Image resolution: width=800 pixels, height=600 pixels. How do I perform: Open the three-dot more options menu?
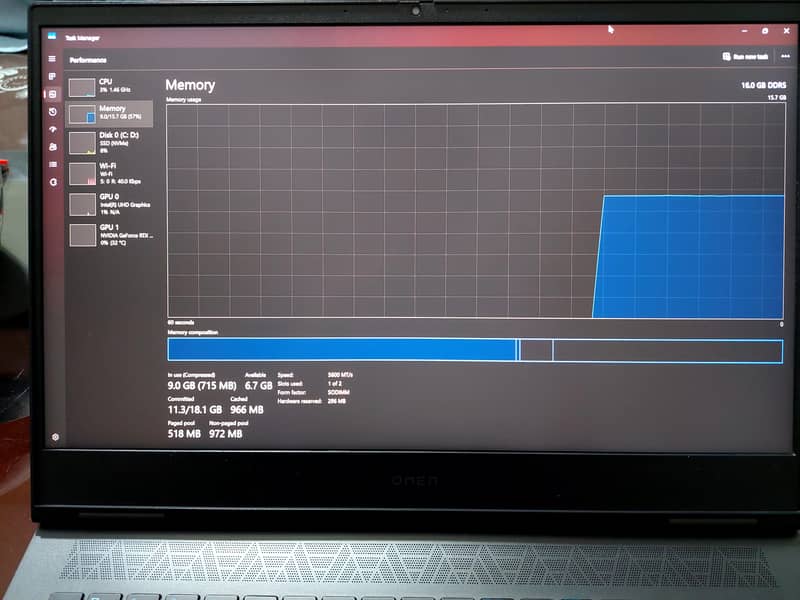point(785,56)
